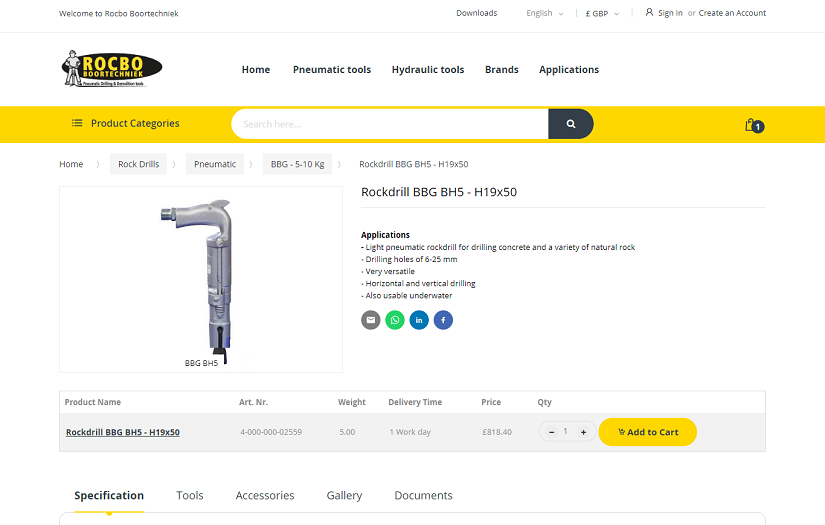Share product on WhatsApp

[395, 320]
